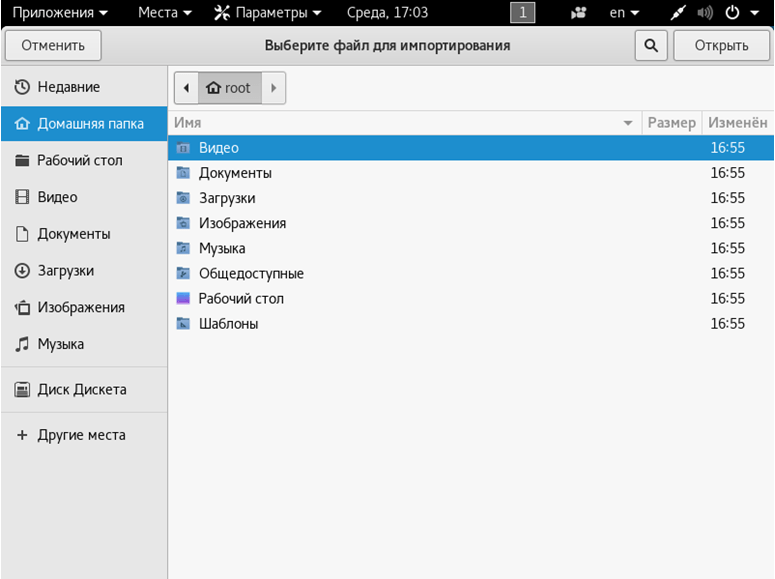Viewport: 775px width, 579px height.
Task: Click the Изображения folder icon in file list
Action: coord(183,223)
